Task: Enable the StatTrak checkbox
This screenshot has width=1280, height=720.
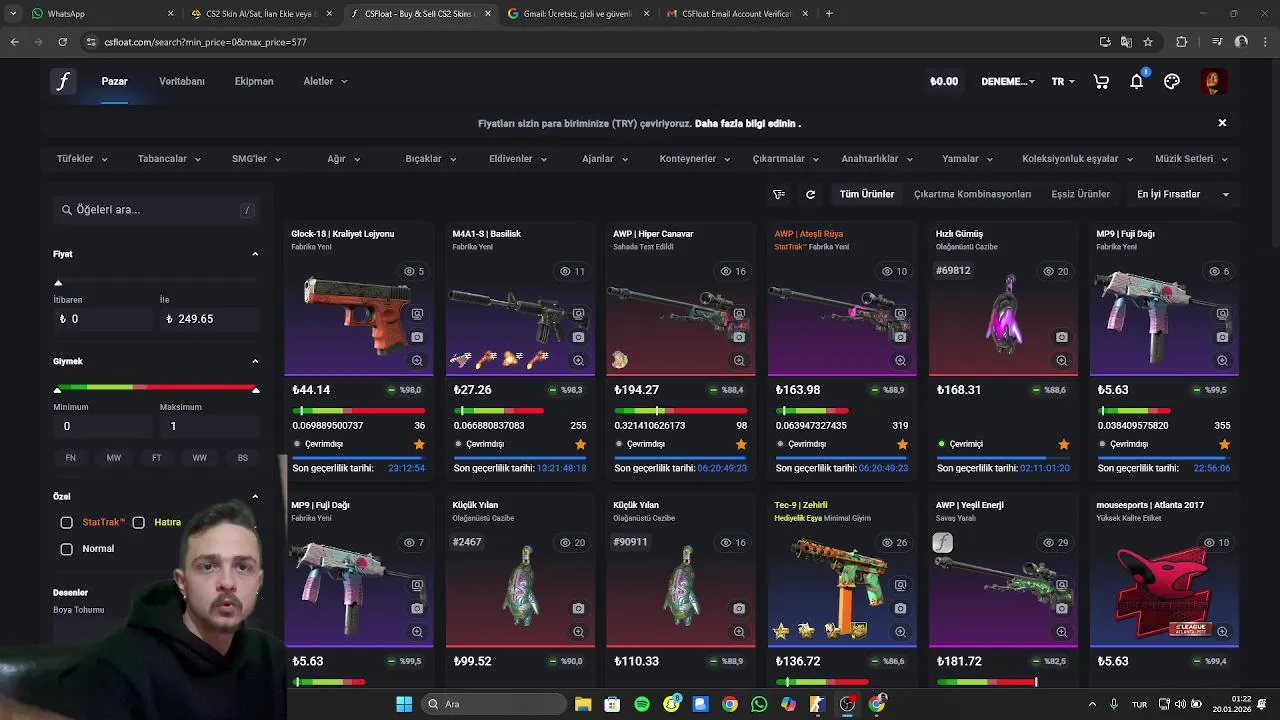Action: [x=66, y=522]
